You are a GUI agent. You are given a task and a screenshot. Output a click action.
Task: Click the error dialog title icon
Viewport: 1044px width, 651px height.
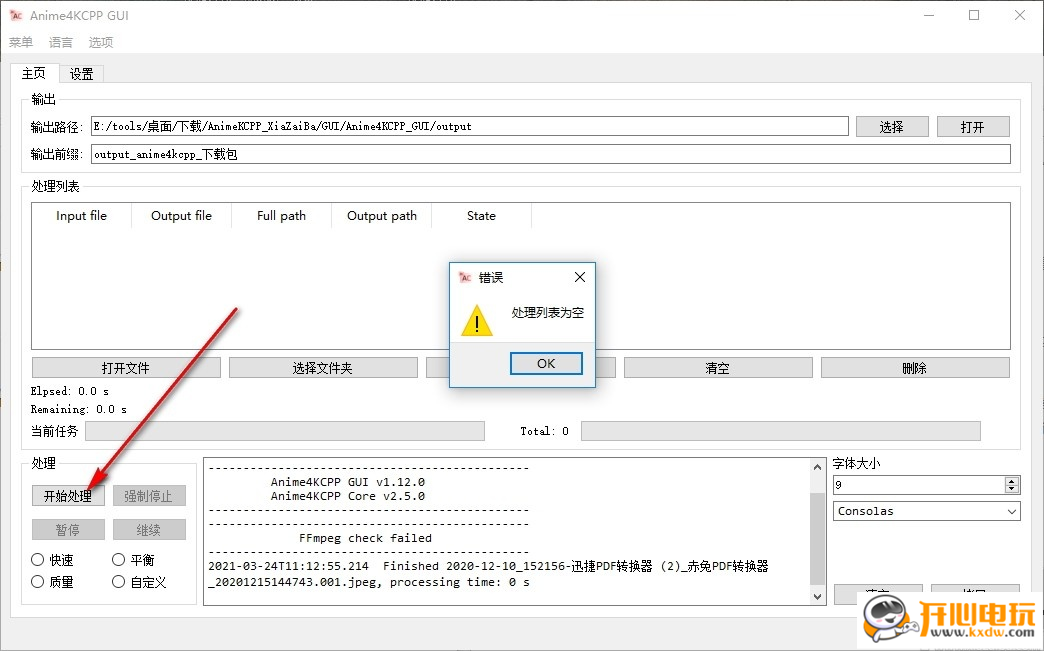tap(465, 278)
